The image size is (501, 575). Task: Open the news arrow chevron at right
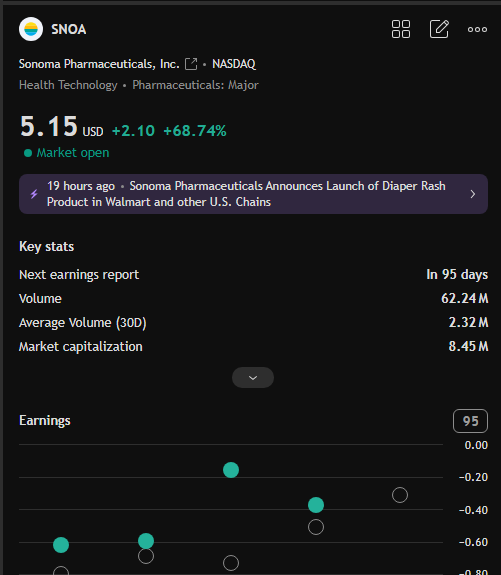[473, 194]
